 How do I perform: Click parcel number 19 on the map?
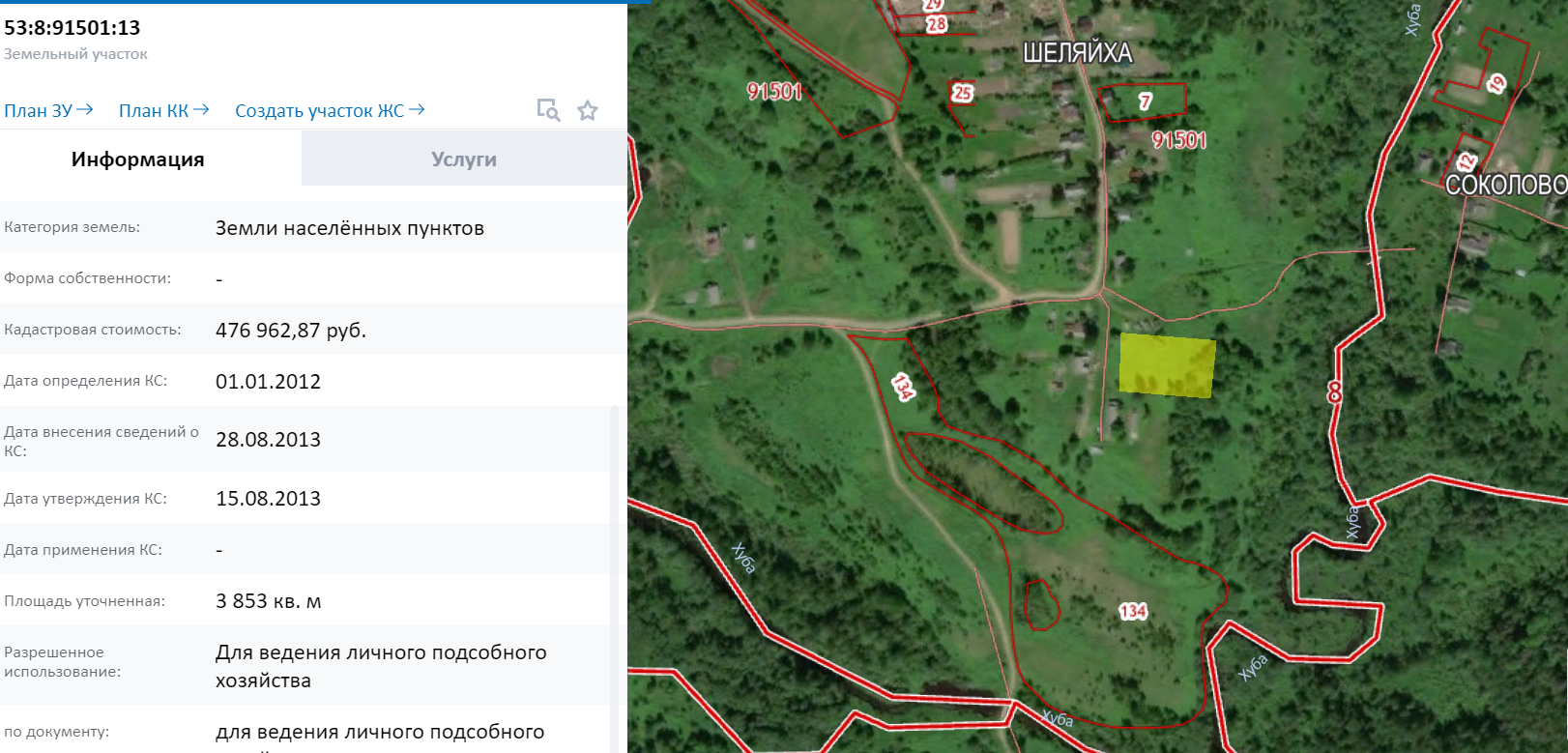pyautogui.click(x=1496, y=84)
